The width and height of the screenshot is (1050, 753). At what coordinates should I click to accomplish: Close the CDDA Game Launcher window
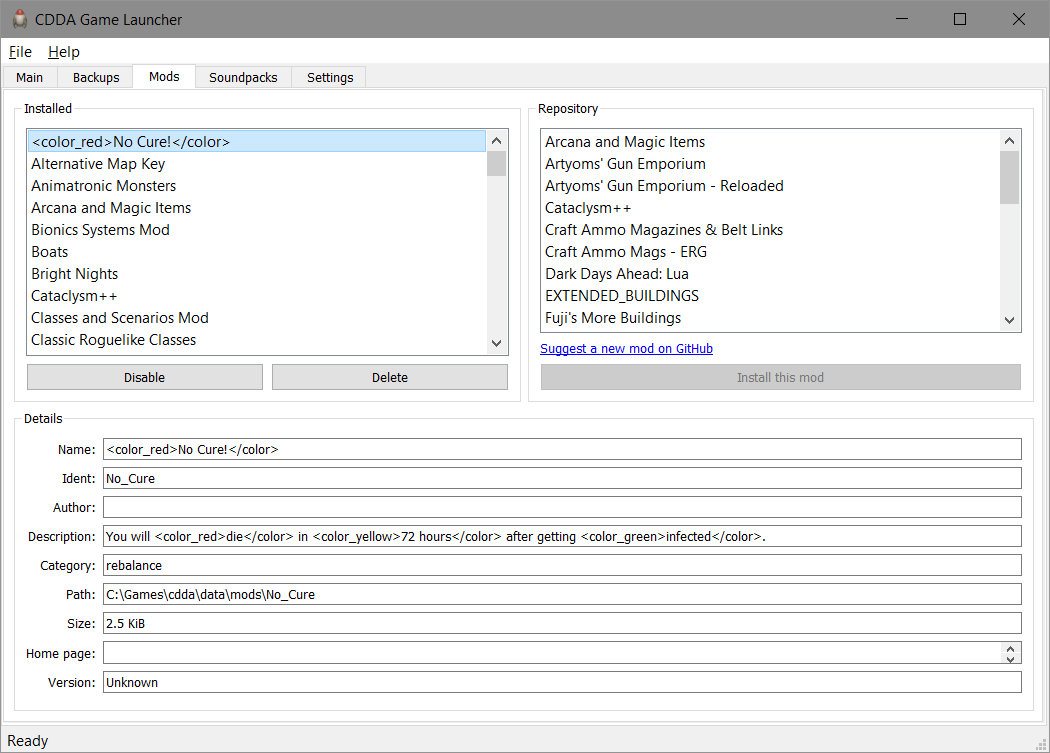pos(1019,19)
